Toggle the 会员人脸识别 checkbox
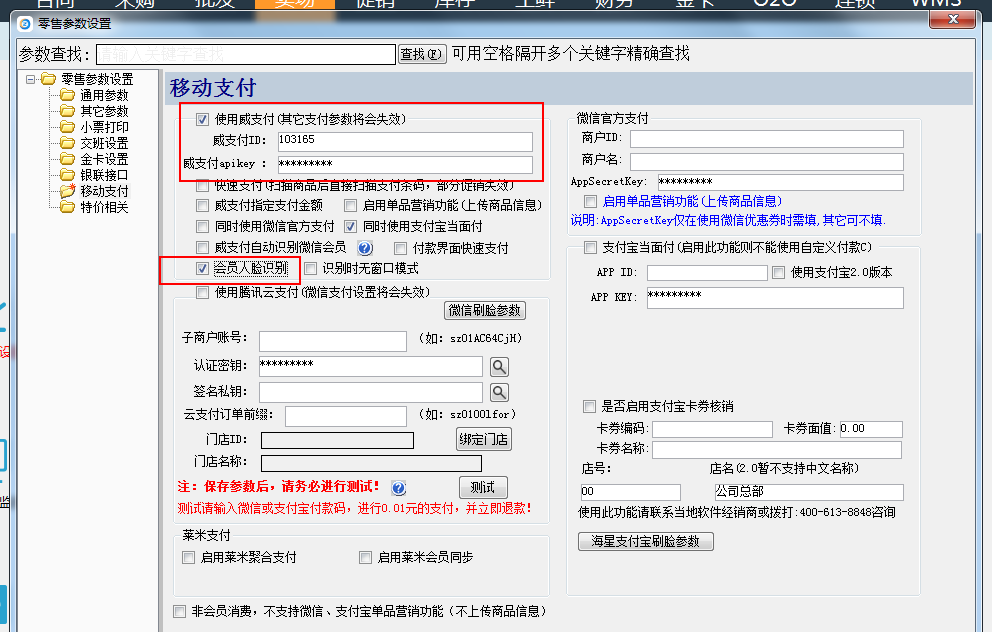Image resolution: width=992 pixels, height=632 pixels. click(203, 269)
